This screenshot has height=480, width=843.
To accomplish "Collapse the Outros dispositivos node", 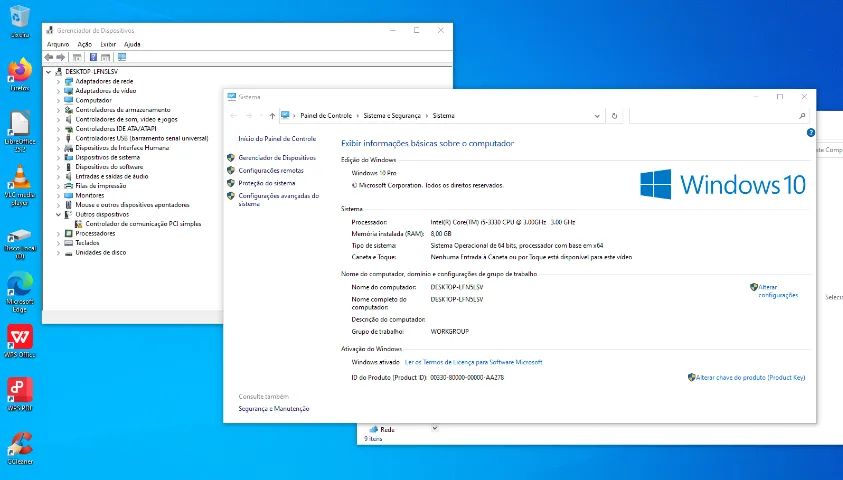I will coord(58,214).
